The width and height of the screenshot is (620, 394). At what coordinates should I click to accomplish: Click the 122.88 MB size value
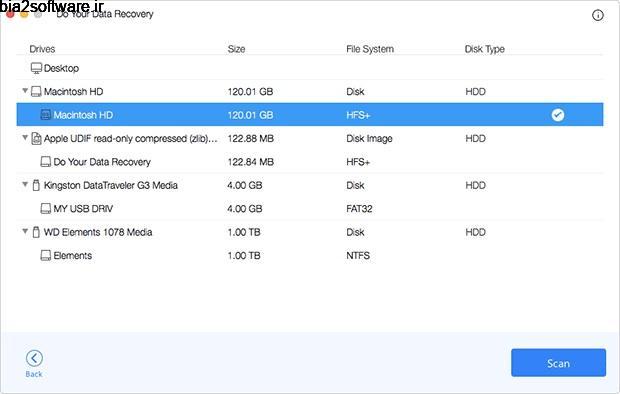[251, 138]
